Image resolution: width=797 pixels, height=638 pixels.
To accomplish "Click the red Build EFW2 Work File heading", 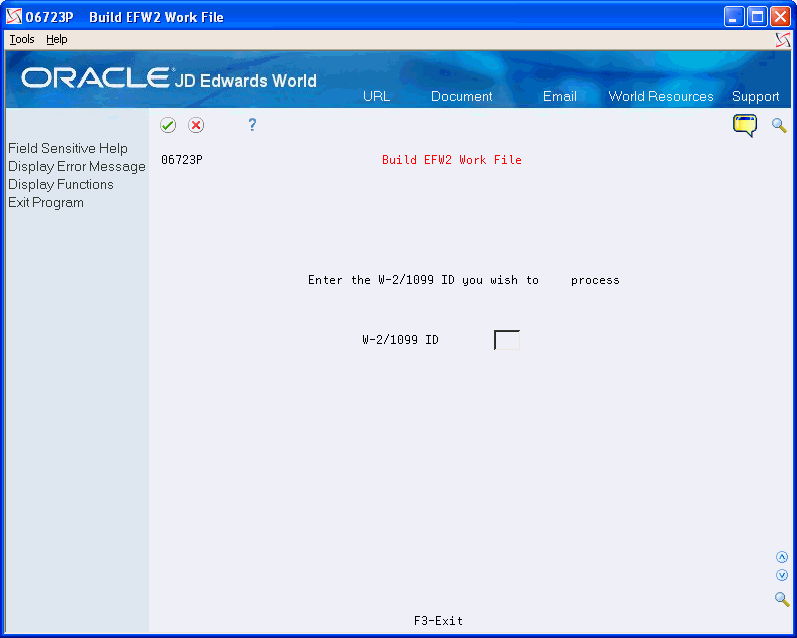I will 452,160.
